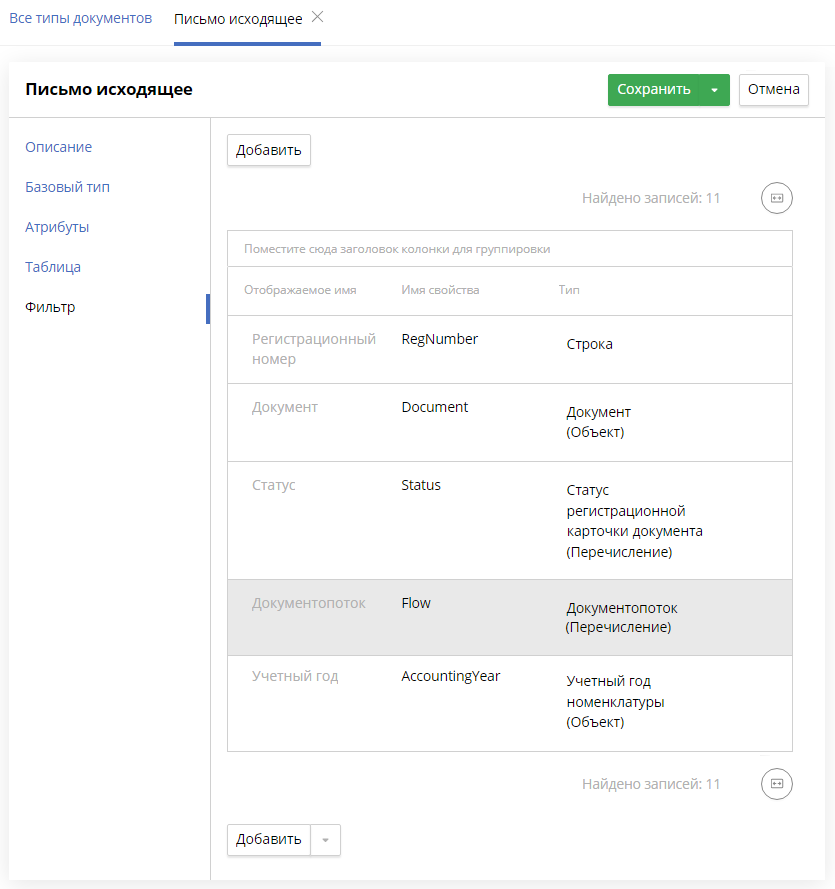Image resolution: width=835 pixels, height=889 pixels.
Task: Click the column auto-fit icon above the grid
Action: coord(777,197)
